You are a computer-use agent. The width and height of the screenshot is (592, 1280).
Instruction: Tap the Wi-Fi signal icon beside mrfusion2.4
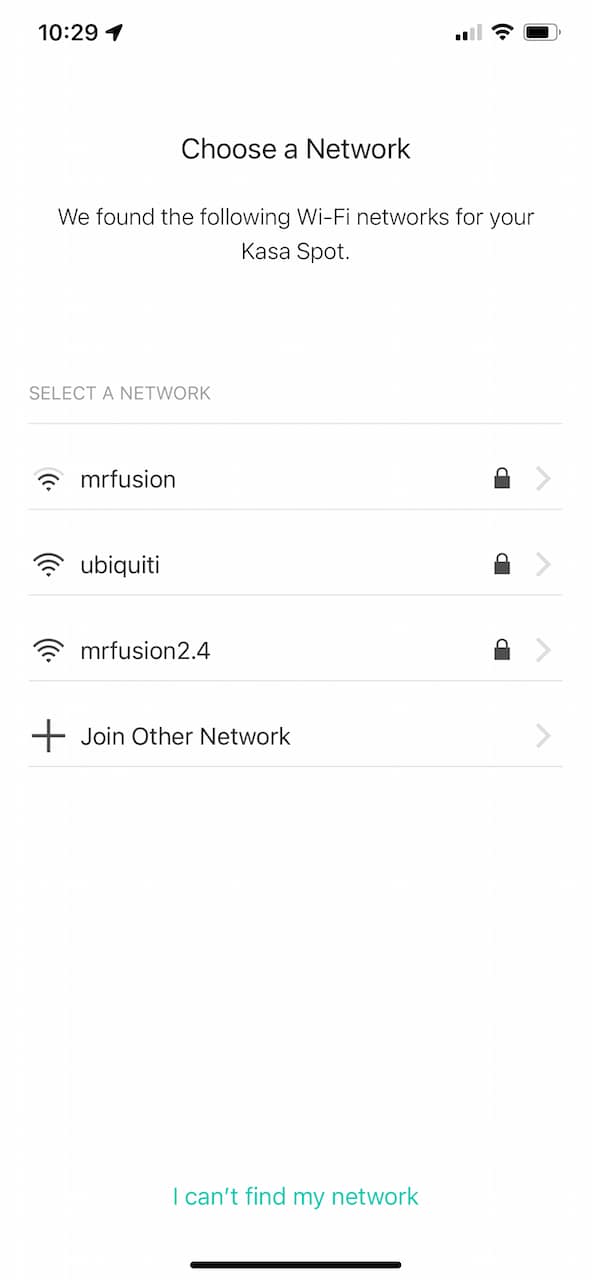point(47,651)
